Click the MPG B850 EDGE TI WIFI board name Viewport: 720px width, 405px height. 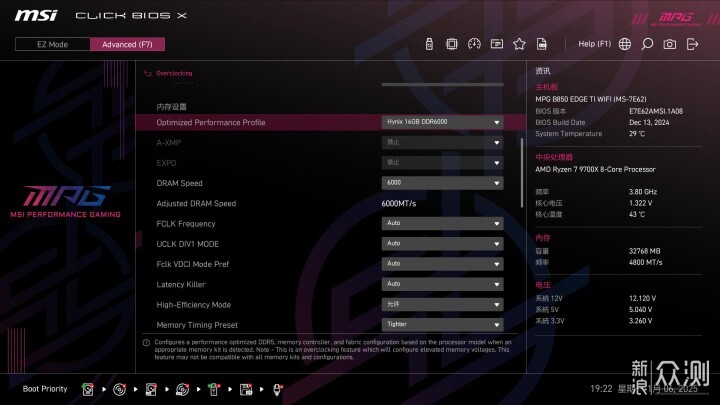(591, 99)
